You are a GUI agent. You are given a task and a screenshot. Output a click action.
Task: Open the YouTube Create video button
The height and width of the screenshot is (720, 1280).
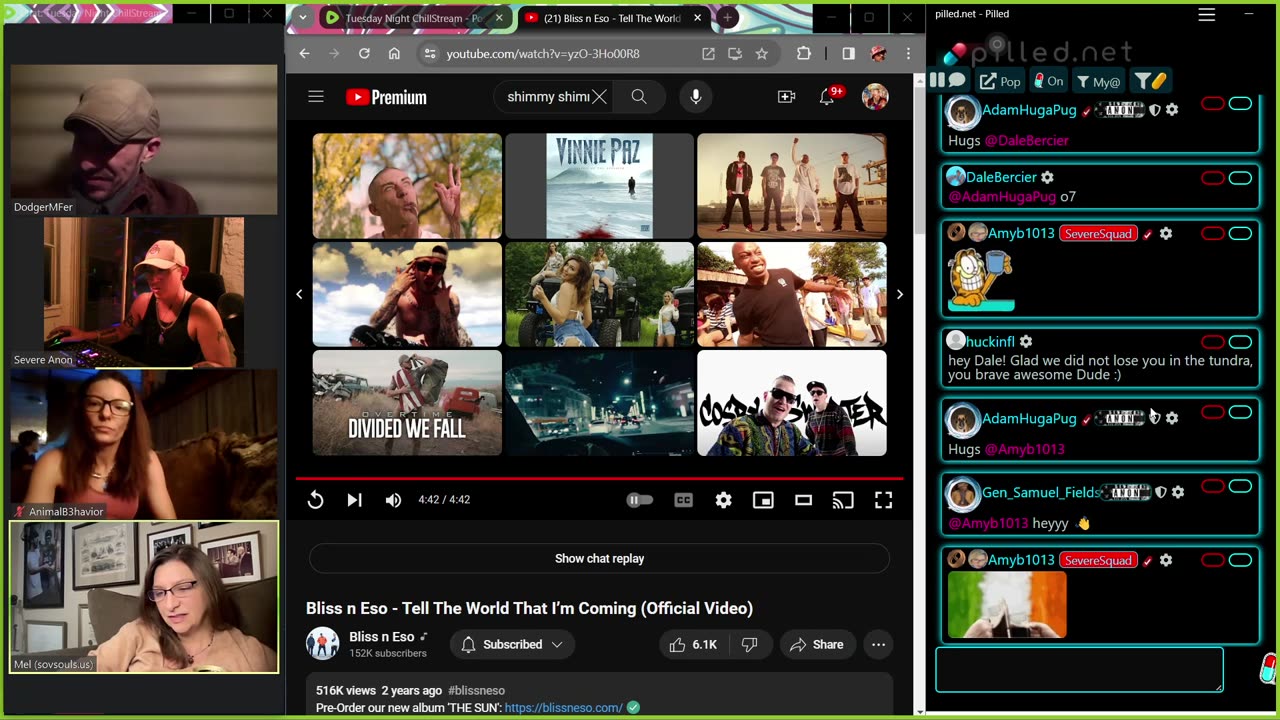(x=786, y=97)
